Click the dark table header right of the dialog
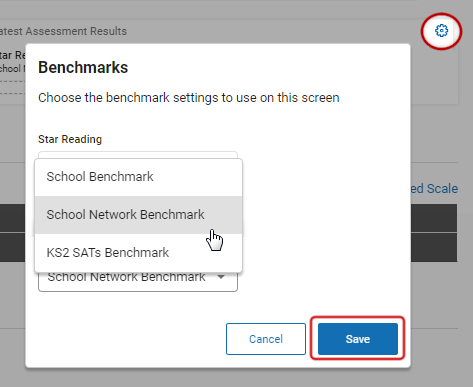This screenshot has width=473, height=387. [434, 218]
